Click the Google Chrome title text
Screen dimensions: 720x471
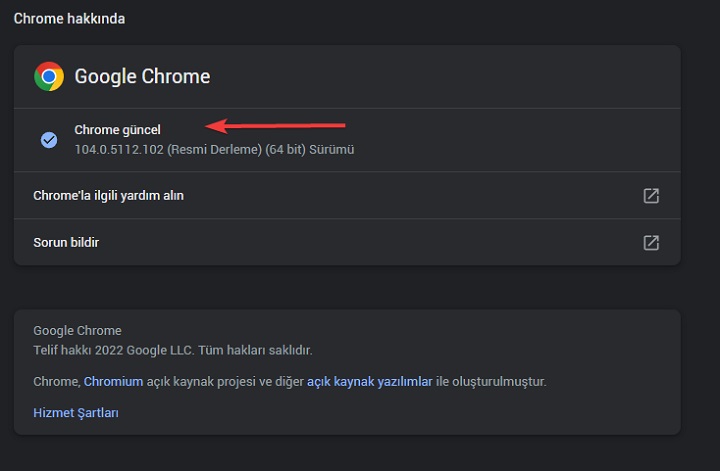(142, 76)
